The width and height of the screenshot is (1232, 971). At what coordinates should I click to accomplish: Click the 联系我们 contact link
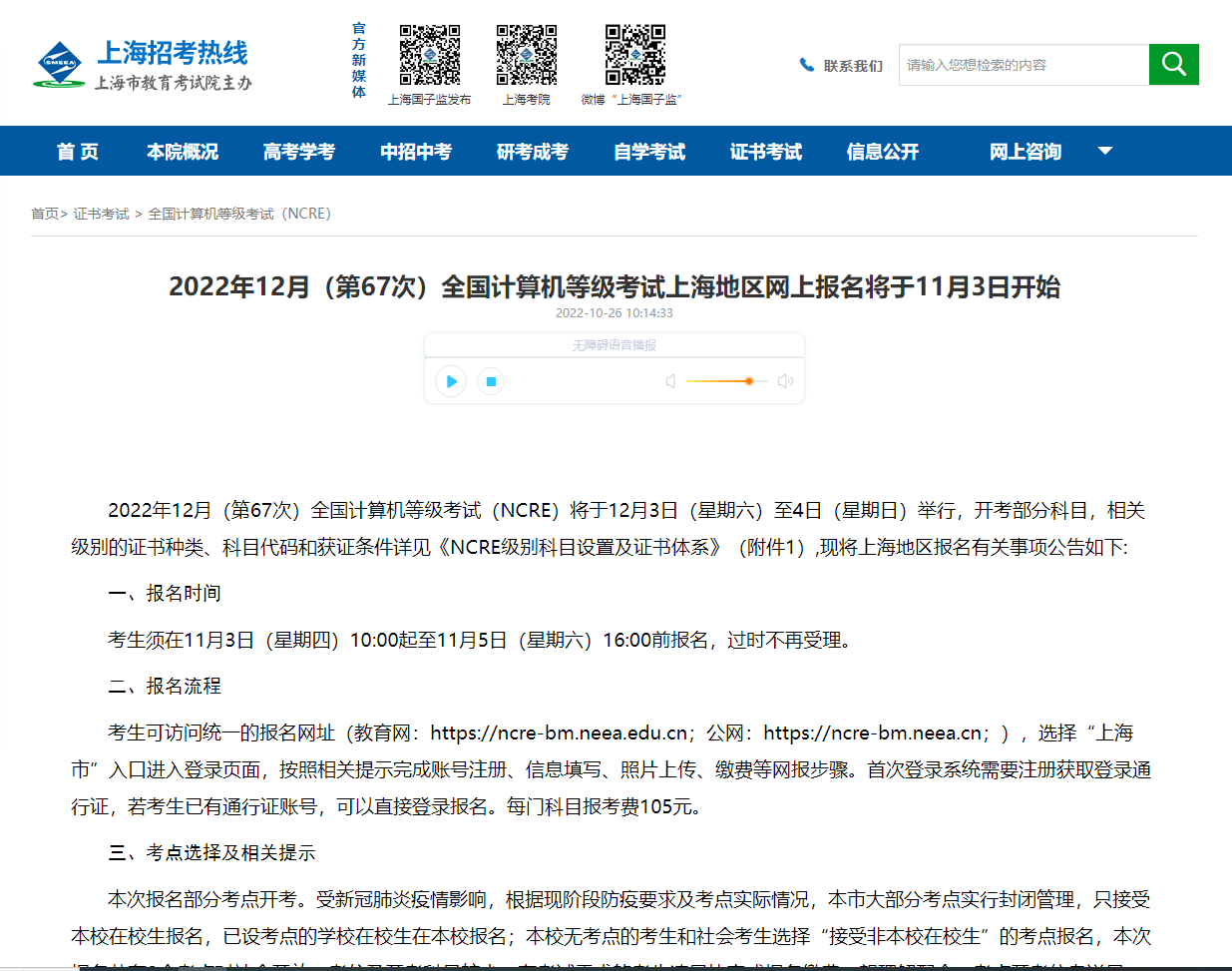[853, 66]
